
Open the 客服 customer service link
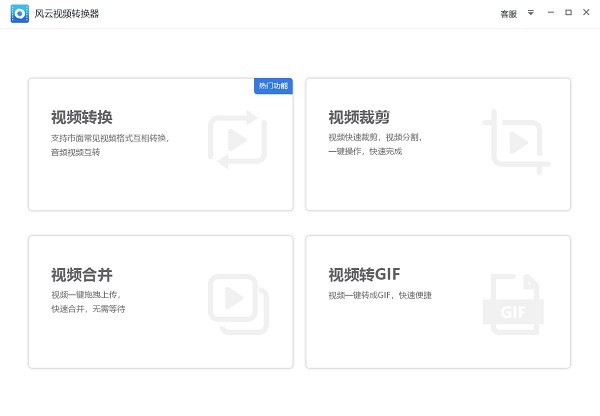508,14
